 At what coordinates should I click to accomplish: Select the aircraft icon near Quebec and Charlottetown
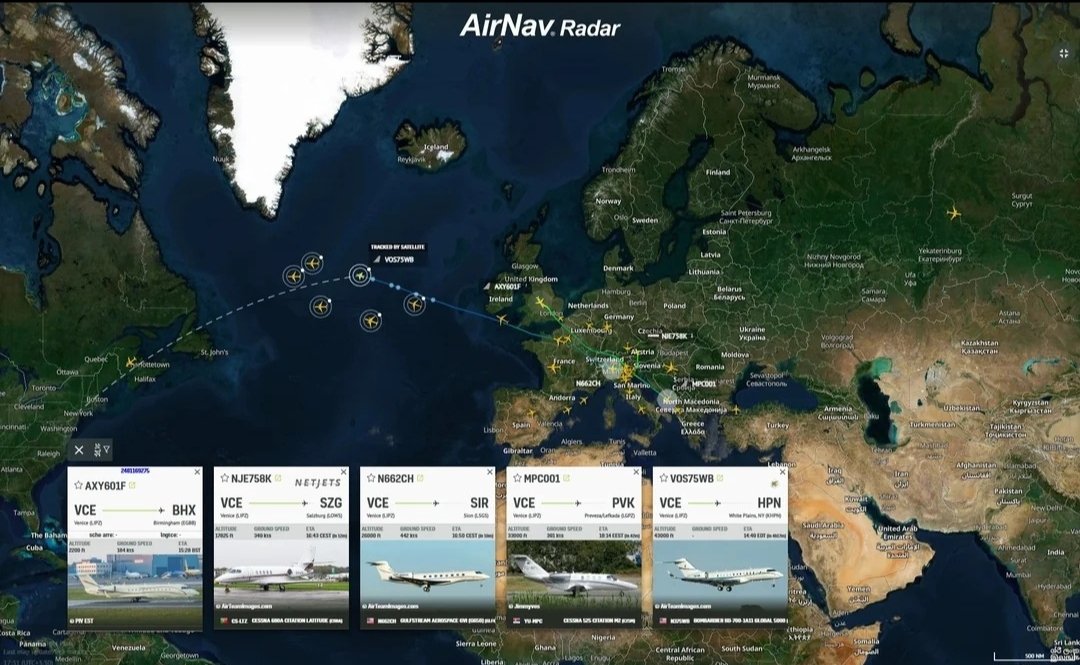tap(131, 362)
